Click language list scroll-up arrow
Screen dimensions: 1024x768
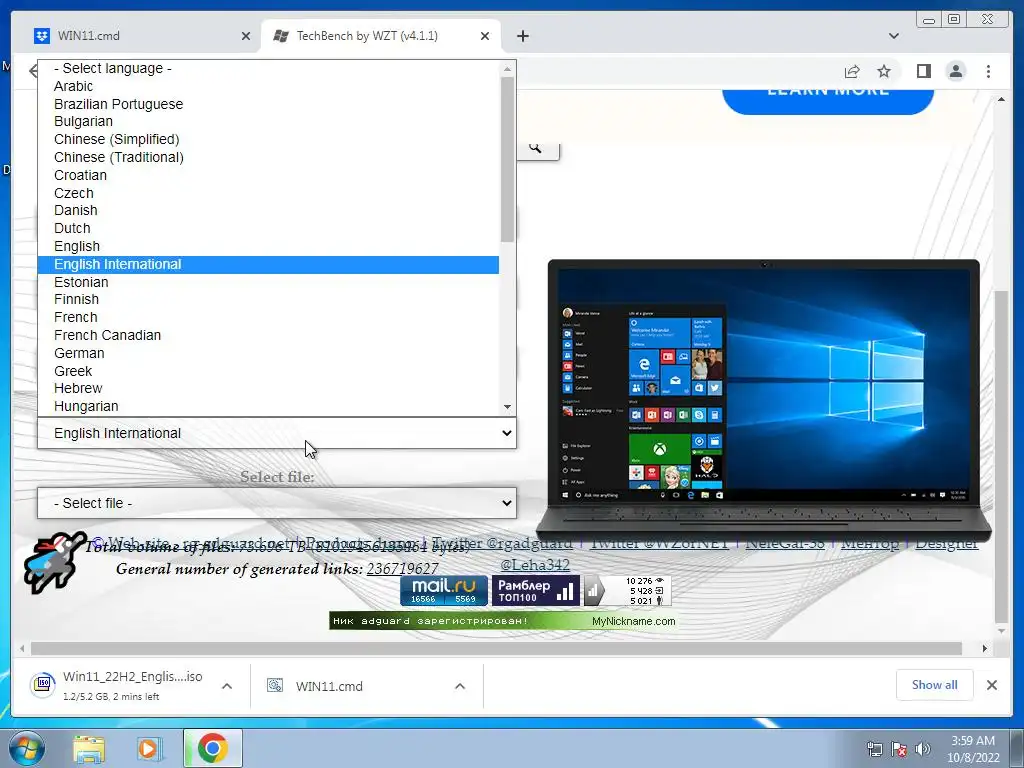click(507, 69)
